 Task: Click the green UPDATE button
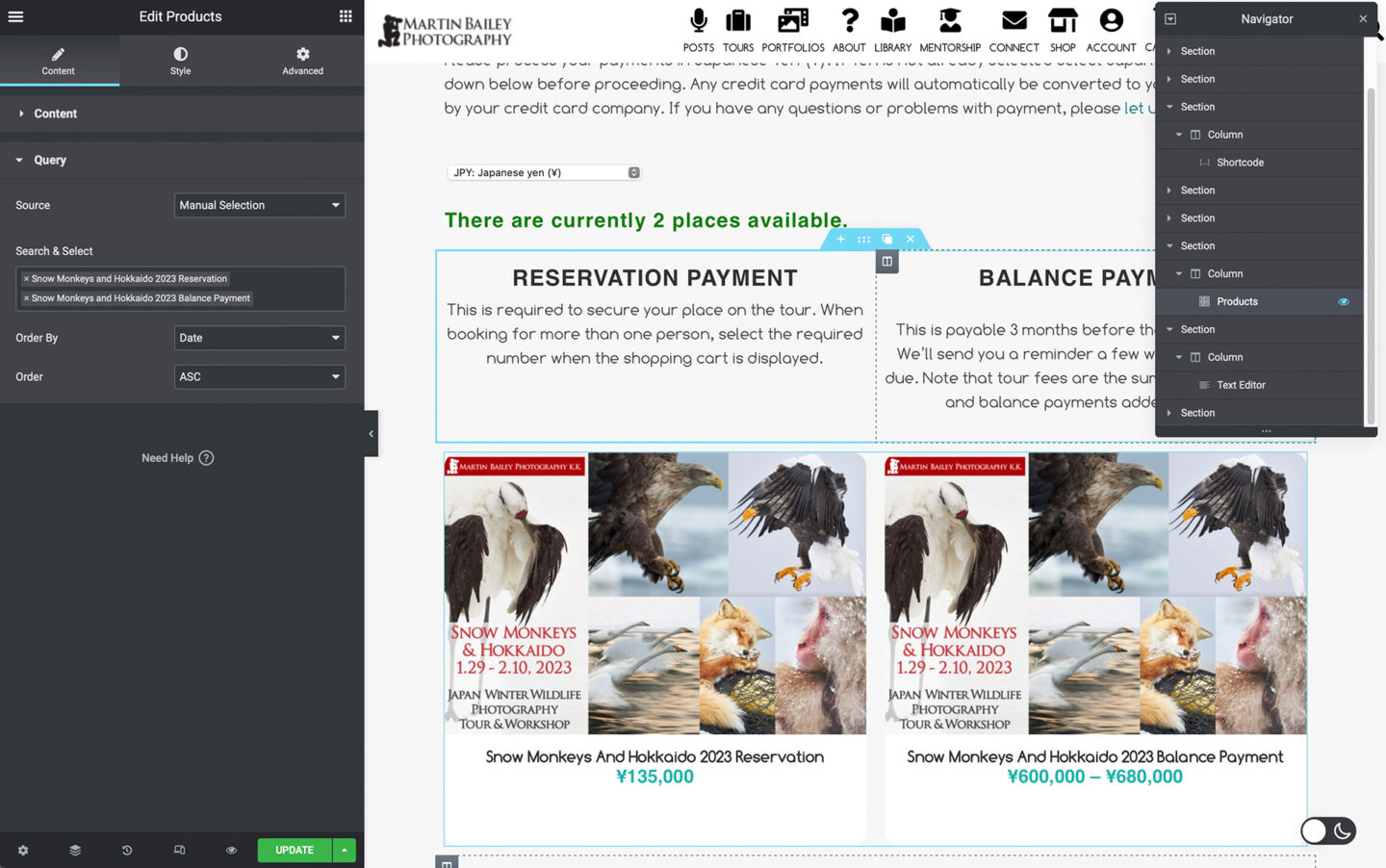(x=295, y=851)
